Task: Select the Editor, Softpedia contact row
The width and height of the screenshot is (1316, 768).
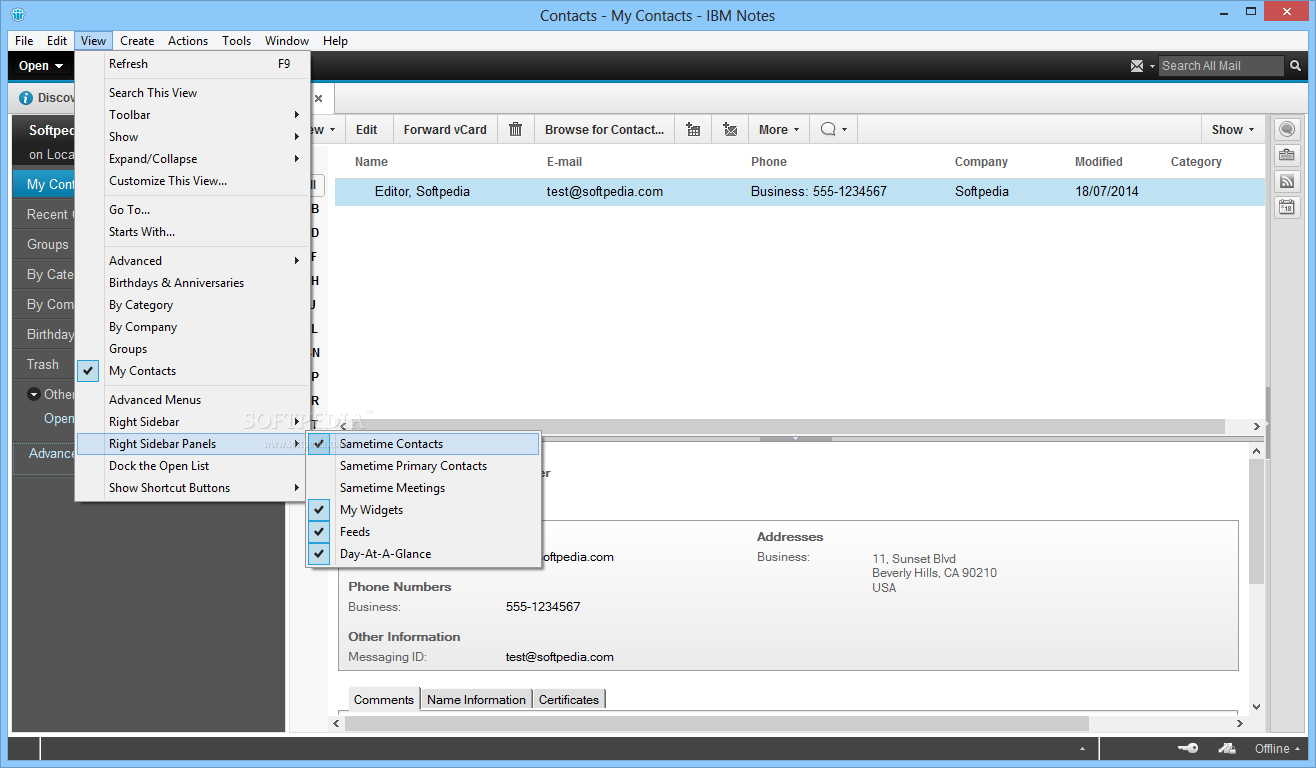Action: pos(800,192)
